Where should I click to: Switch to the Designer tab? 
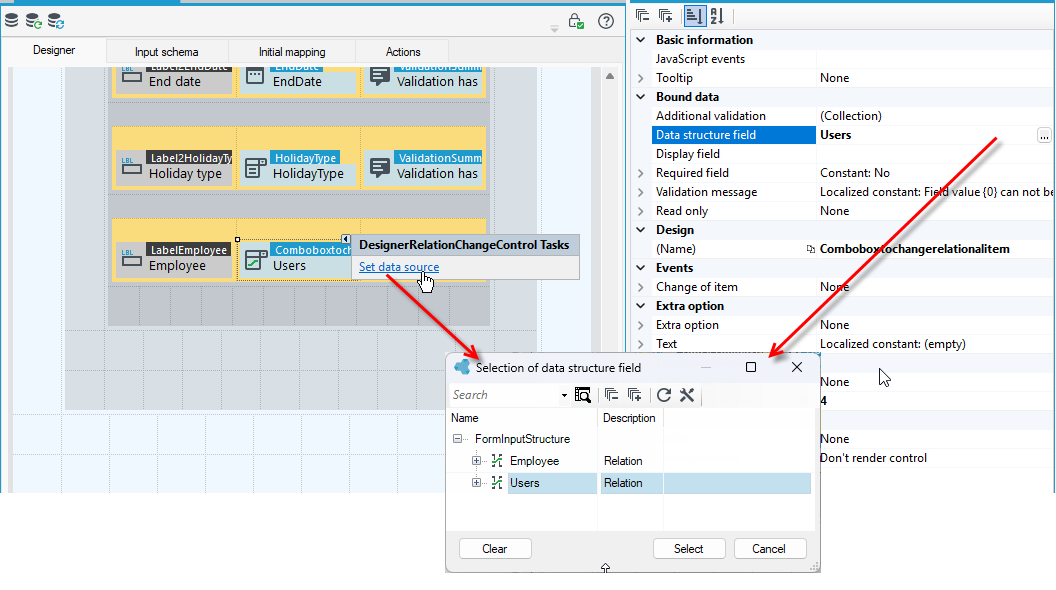[54, 51]
